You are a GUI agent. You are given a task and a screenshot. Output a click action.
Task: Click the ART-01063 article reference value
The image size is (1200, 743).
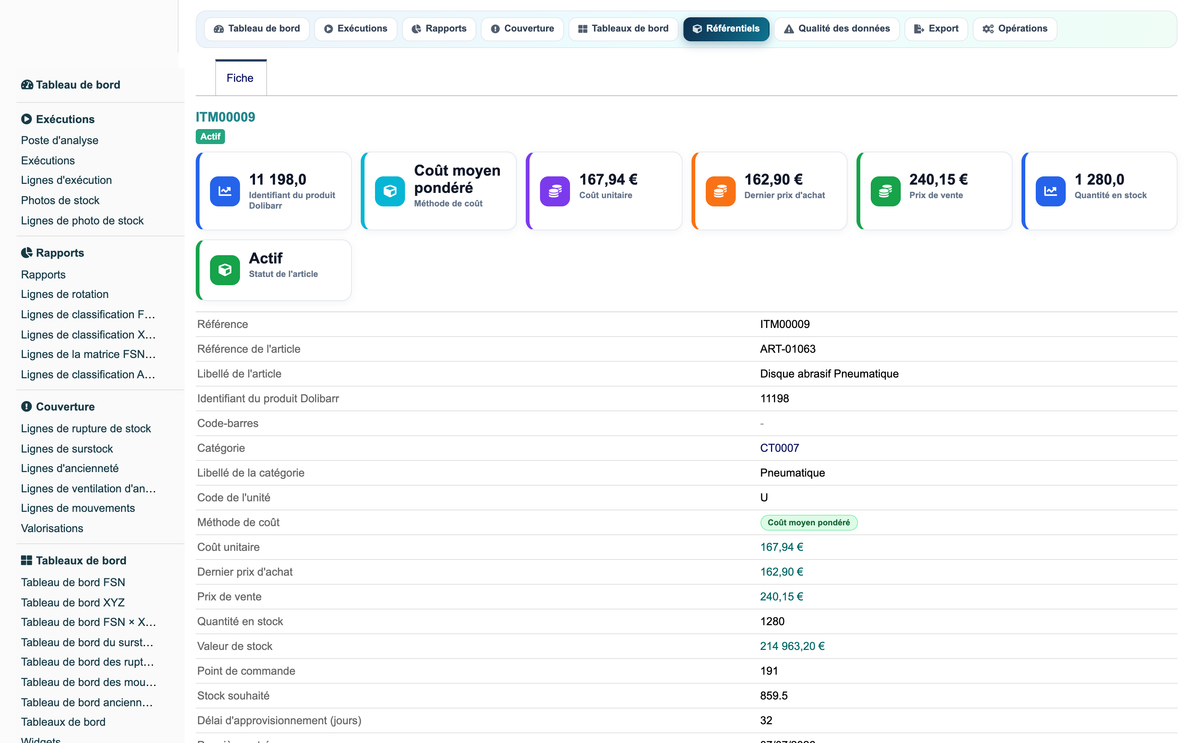point(788,350)
